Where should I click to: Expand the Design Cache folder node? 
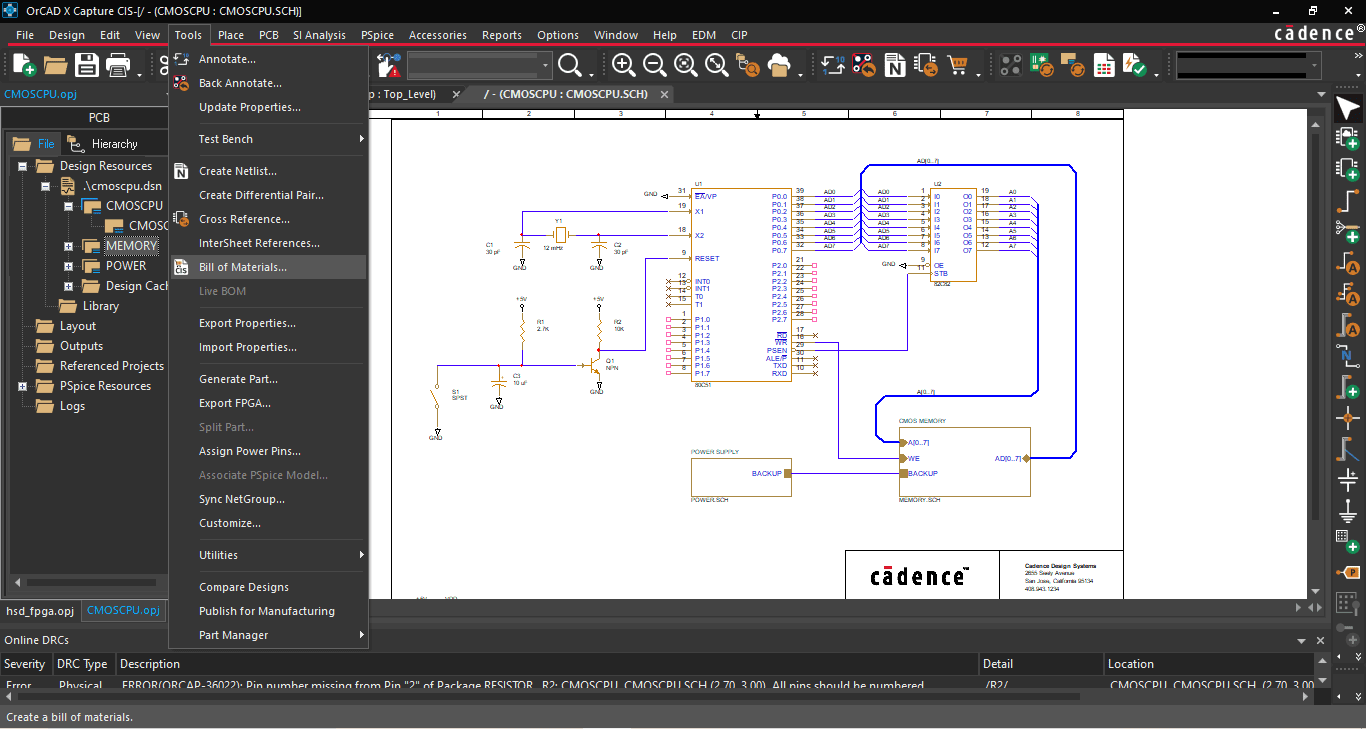(x=68, y=286)
